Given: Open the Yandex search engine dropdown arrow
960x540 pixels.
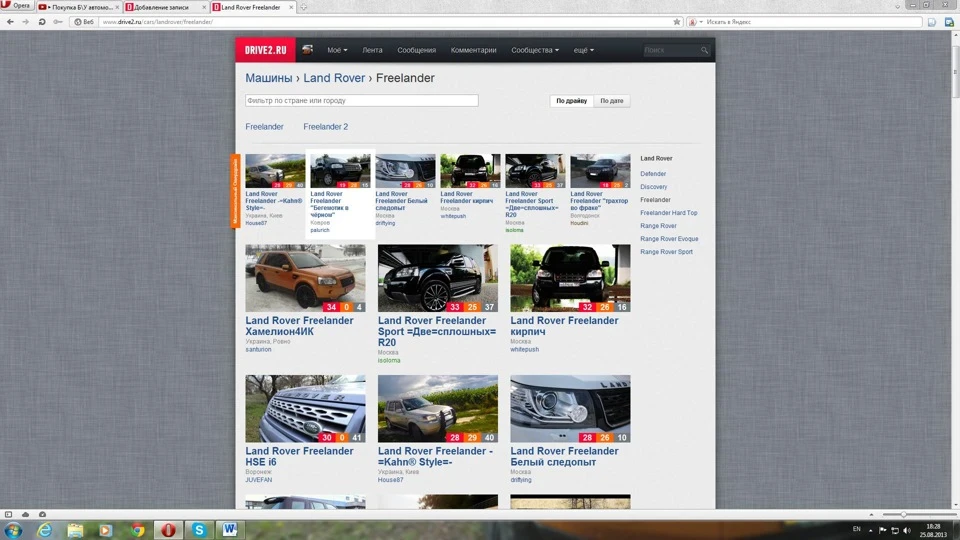Looking at the screenshot, I should (x=700, y=22).
